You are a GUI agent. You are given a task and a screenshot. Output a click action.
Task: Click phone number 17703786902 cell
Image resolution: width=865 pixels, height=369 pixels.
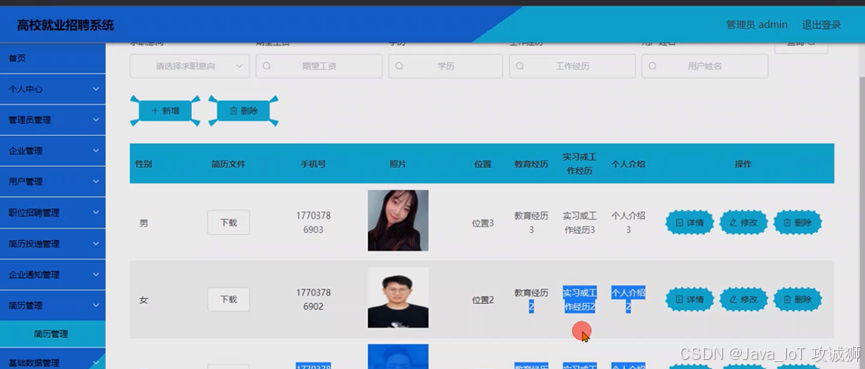tap(313, 300)
